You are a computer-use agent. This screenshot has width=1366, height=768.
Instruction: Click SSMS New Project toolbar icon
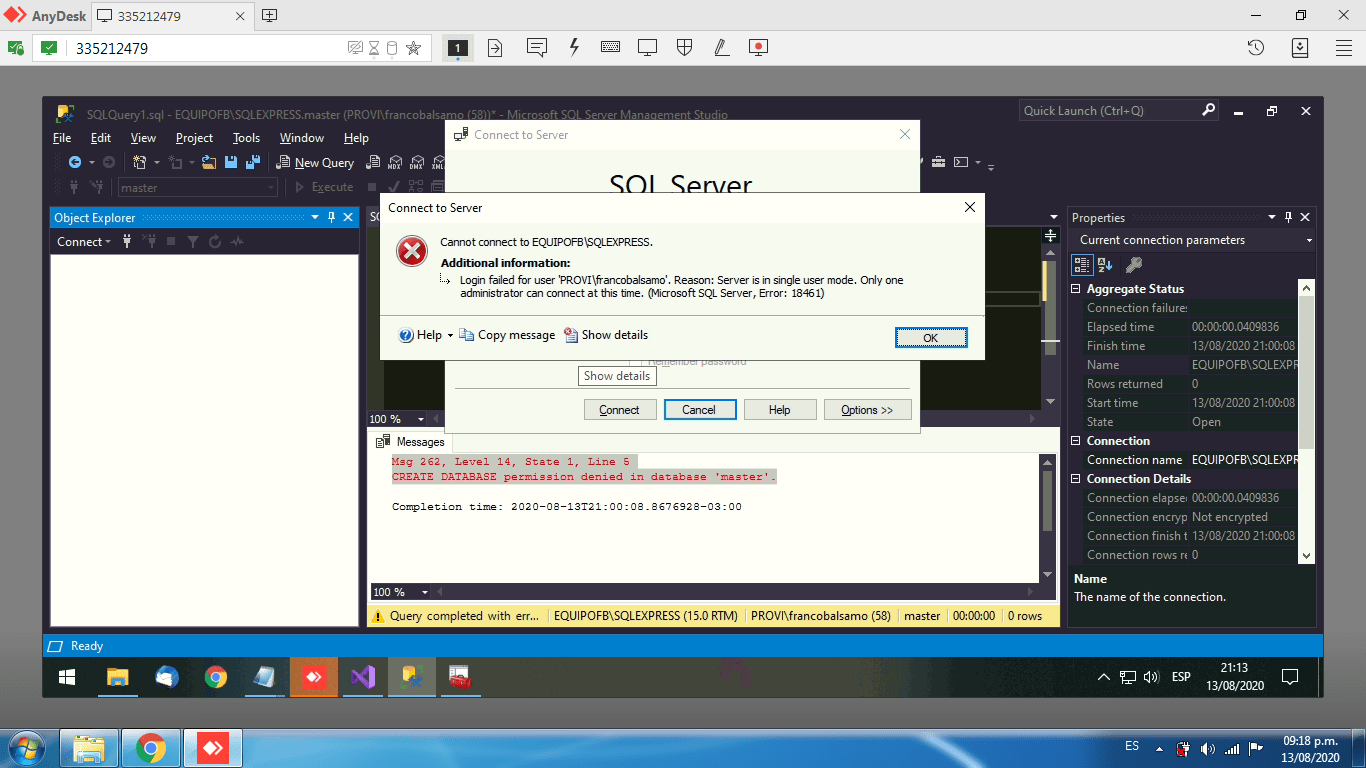(x=140, y=162)
